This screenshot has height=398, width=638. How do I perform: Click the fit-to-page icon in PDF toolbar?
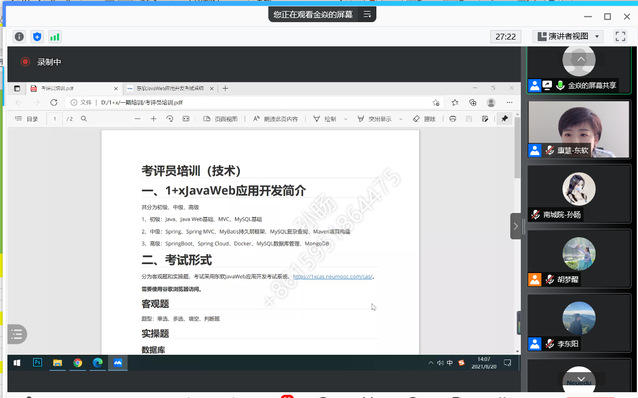pos(186,119)
